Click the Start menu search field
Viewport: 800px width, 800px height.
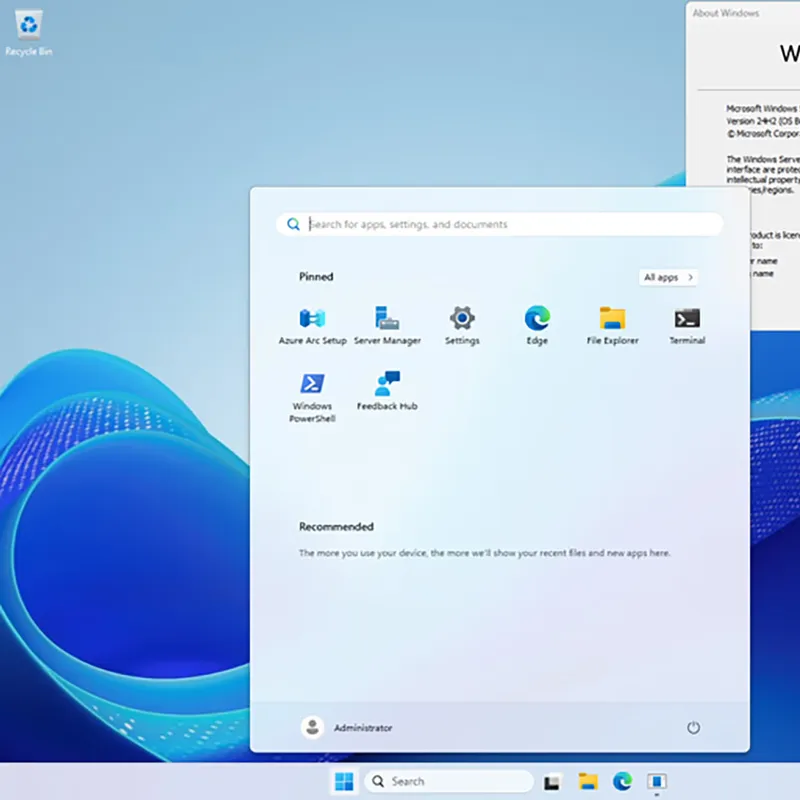click(499, 224)
